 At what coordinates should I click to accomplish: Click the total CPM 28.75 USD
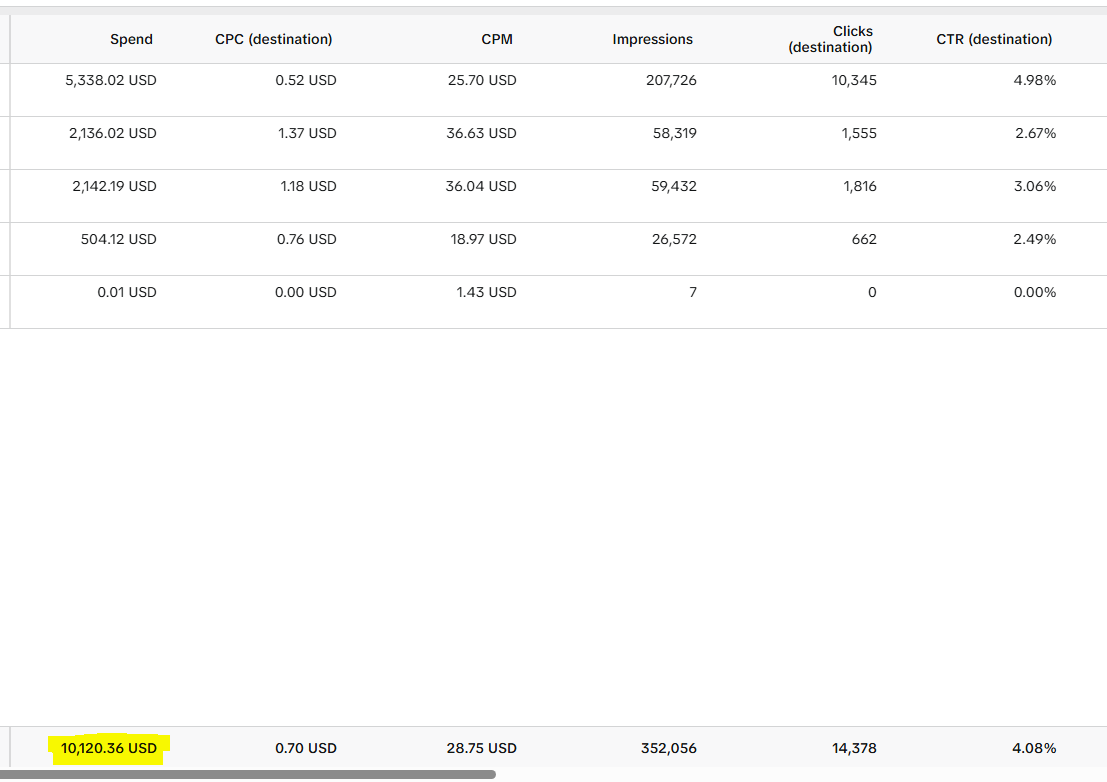pos(481,748)
